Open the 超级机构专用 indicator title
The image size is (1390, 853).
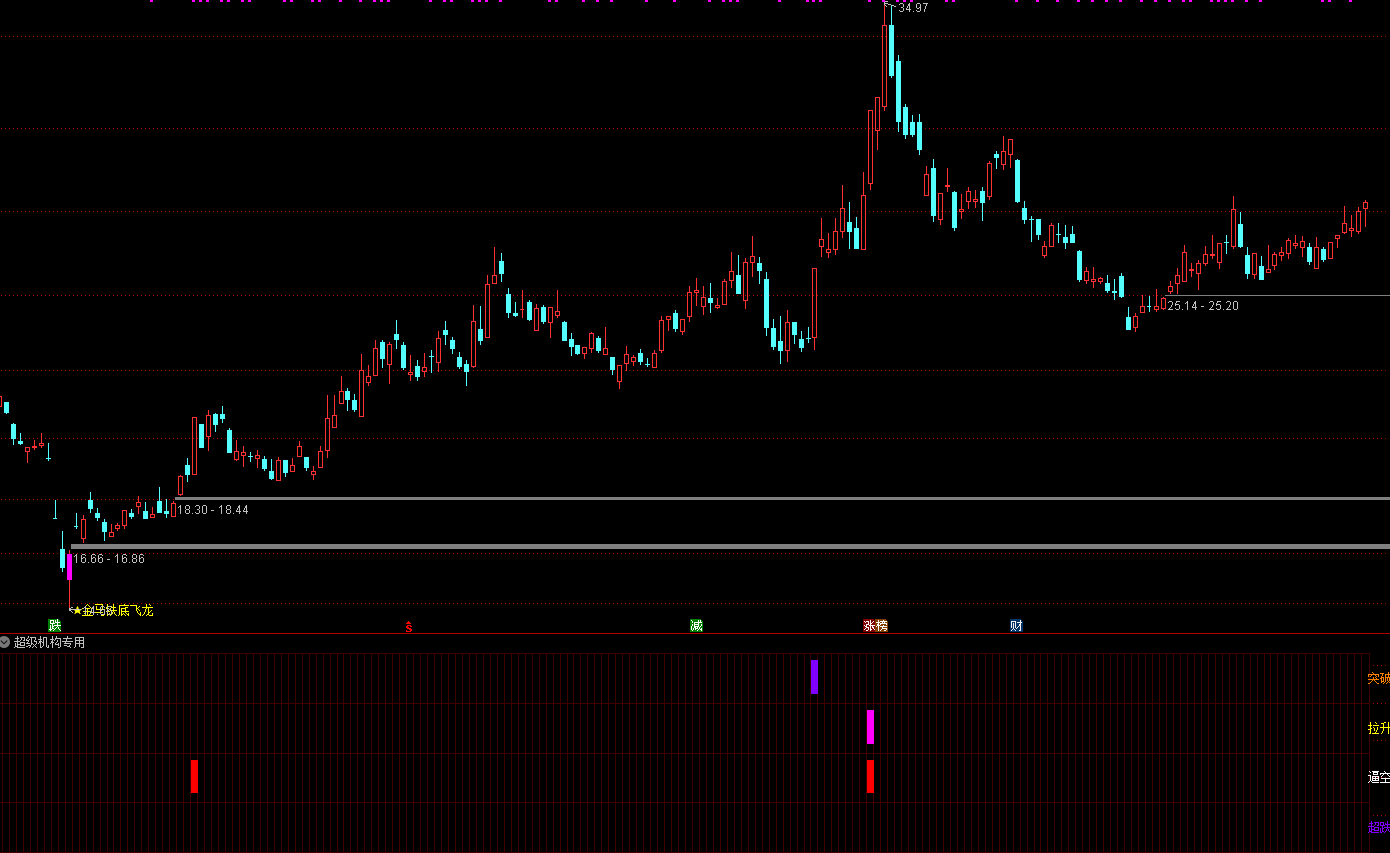[x=49, y=642]
